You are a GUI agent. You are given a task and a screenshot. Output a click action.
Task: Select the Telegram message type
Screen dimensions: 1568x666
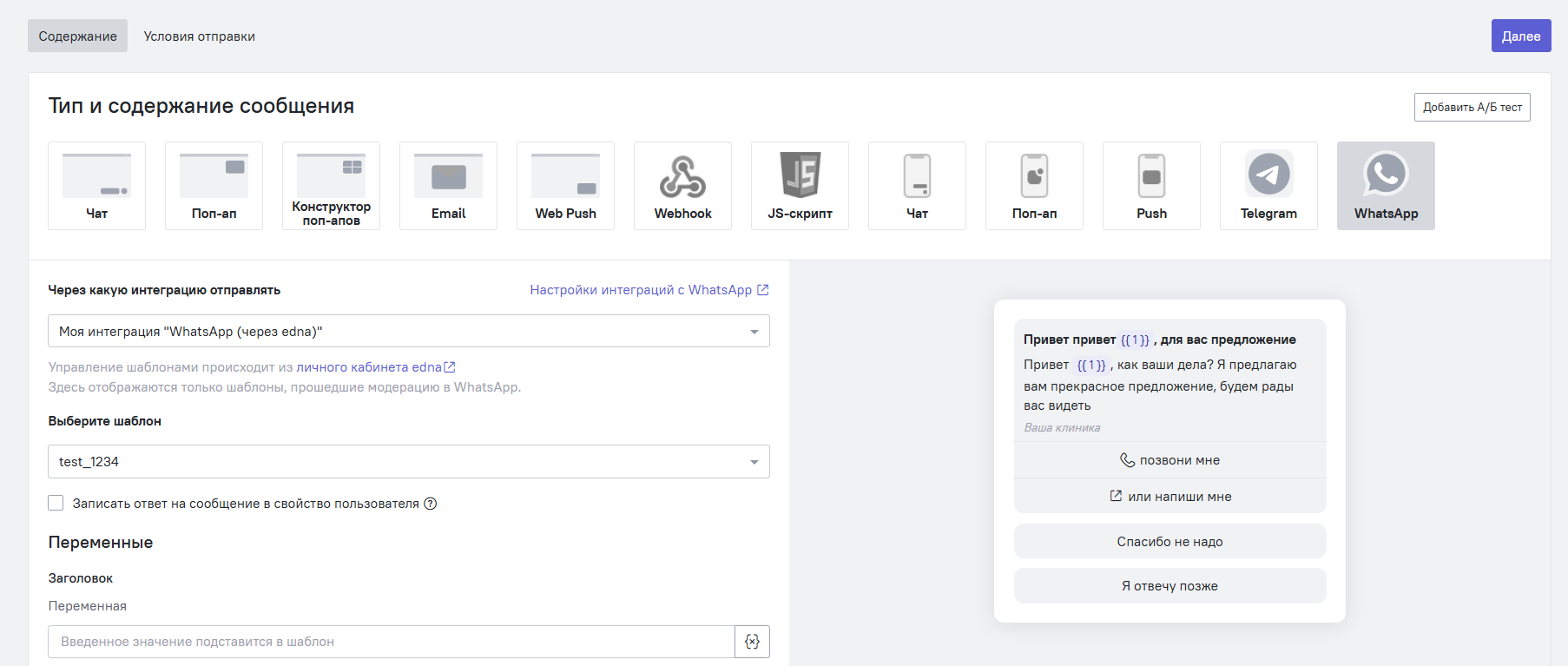pos(1268,186)
